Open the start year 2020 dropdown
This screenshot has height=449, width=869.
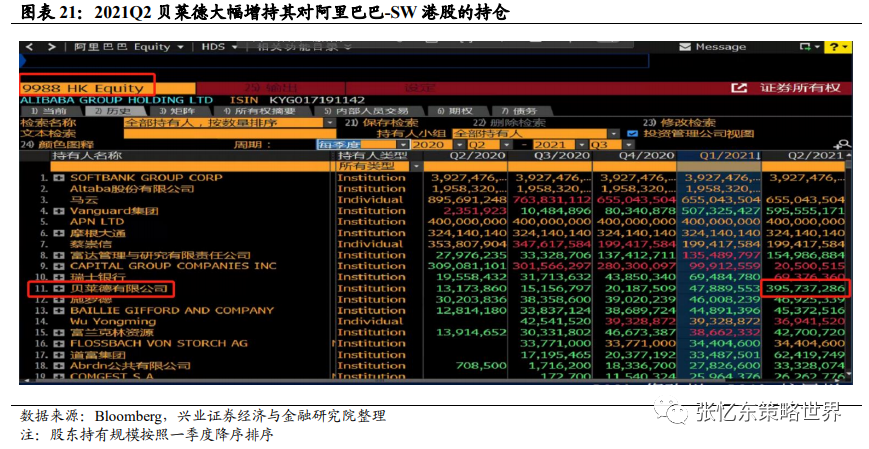point(458,145)
